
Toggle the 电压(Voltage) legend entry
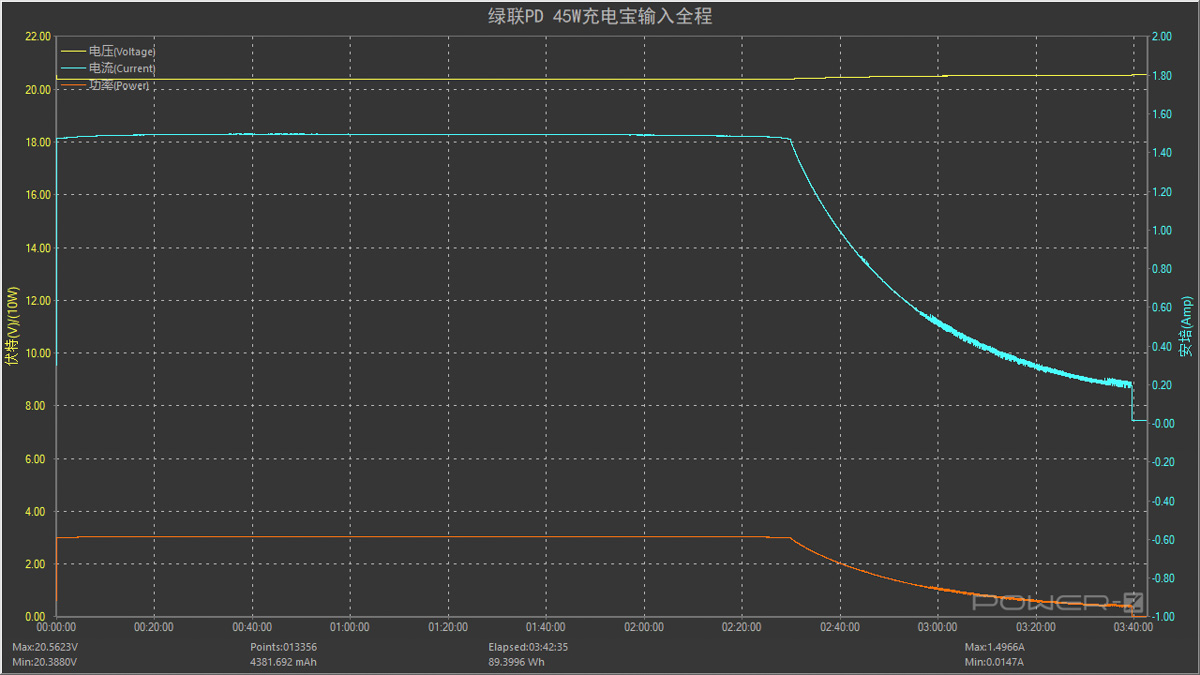click(x=122, y=51)
